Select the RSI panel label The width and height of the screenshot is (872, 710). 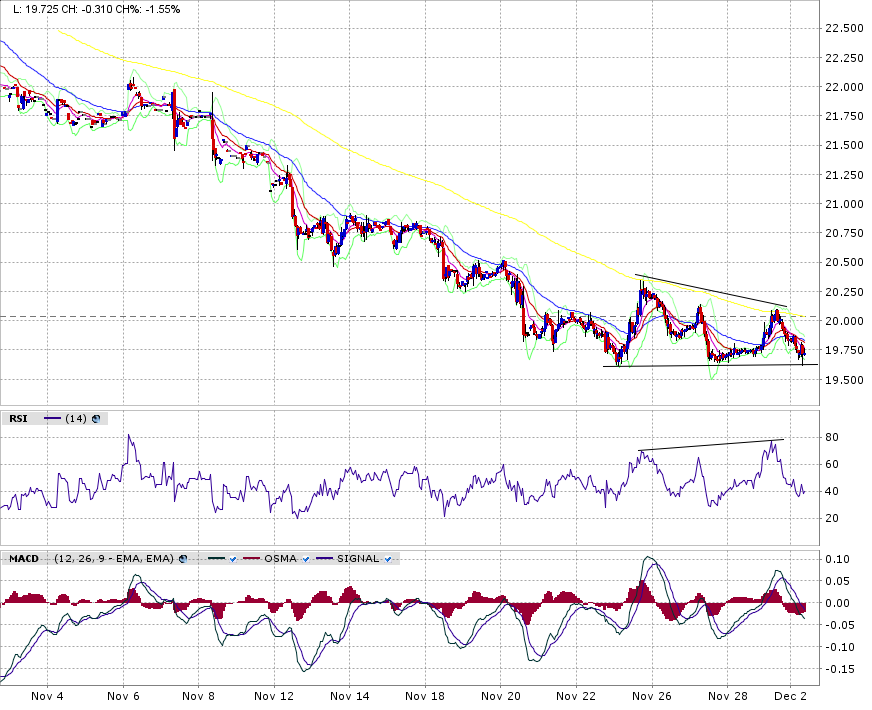tap(18, 419)
